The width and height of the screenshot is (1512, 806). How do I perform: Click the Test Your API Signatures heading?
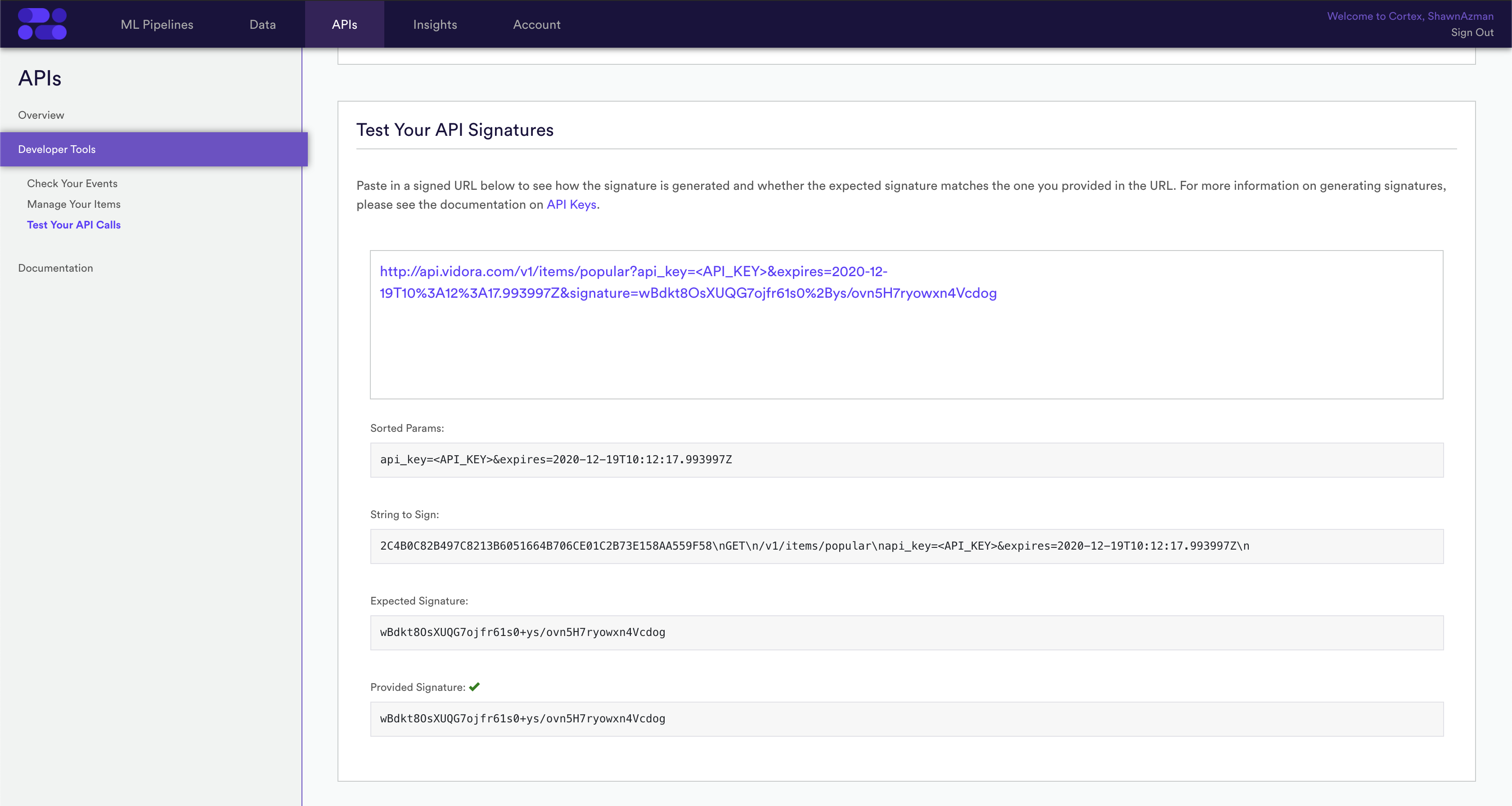tap(454, 130)
